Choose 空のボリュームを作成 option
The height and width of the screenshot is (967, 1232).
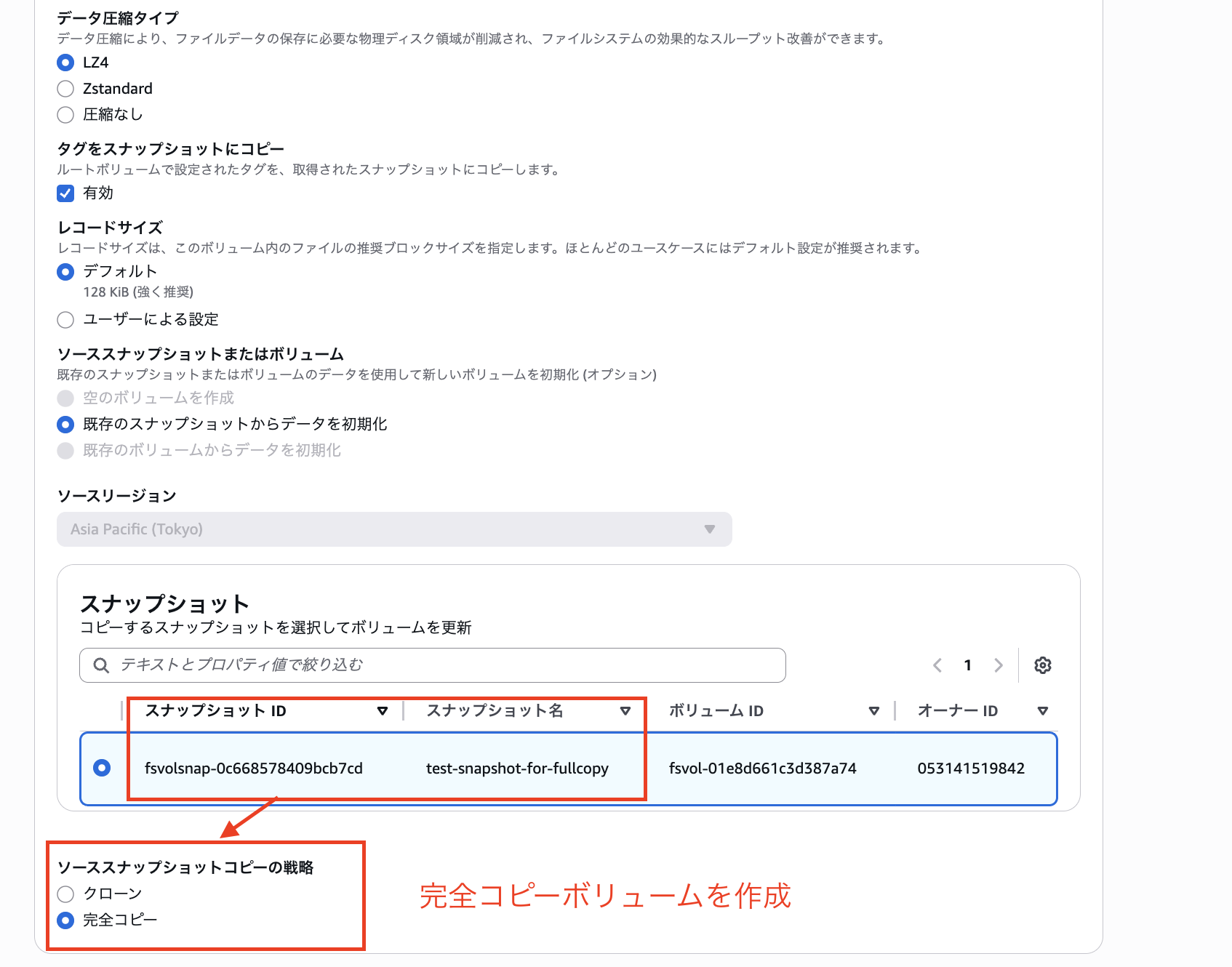(x=65, y=398)
